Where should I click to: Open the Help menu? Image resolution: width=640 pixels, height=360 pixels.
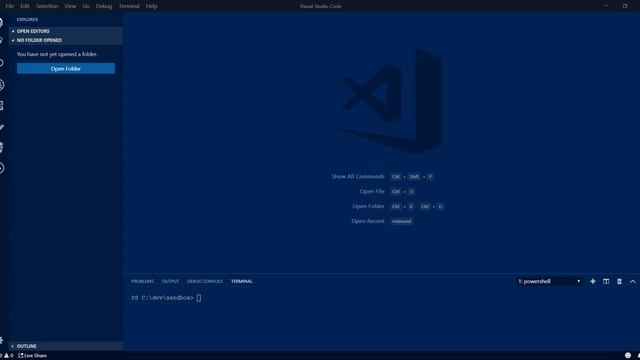[152, 6]
